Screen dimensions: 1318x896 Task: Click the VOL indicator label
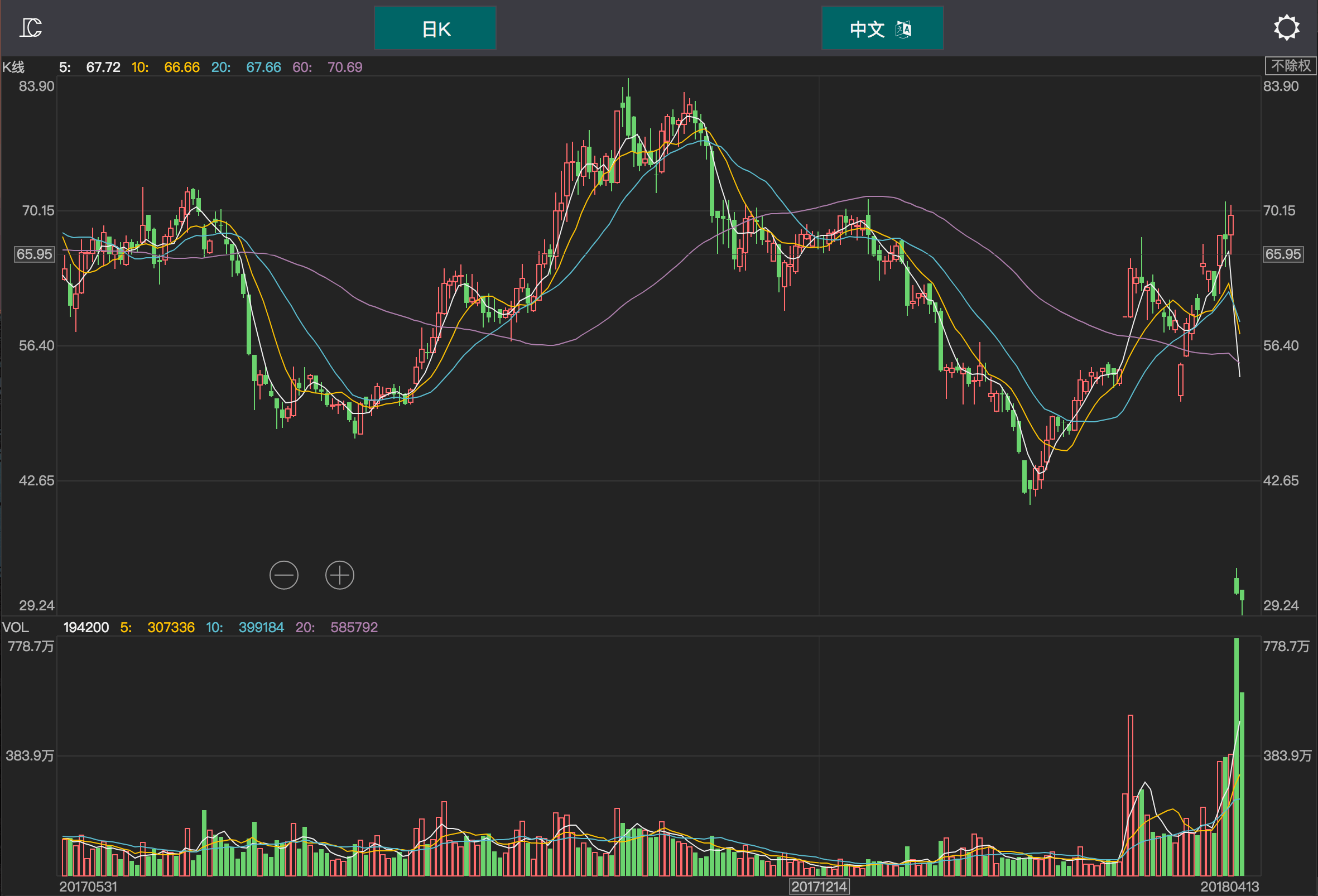tap(15, 627)
